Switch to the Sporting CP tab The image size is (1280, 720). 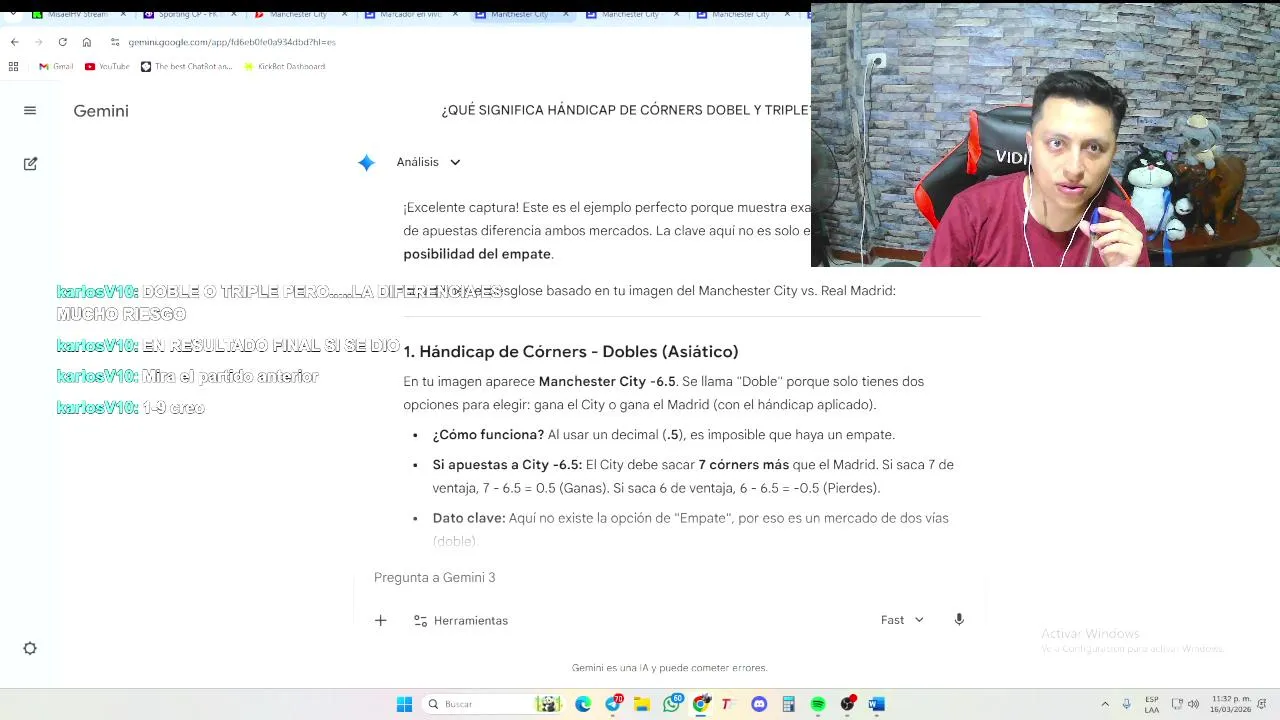185,14
